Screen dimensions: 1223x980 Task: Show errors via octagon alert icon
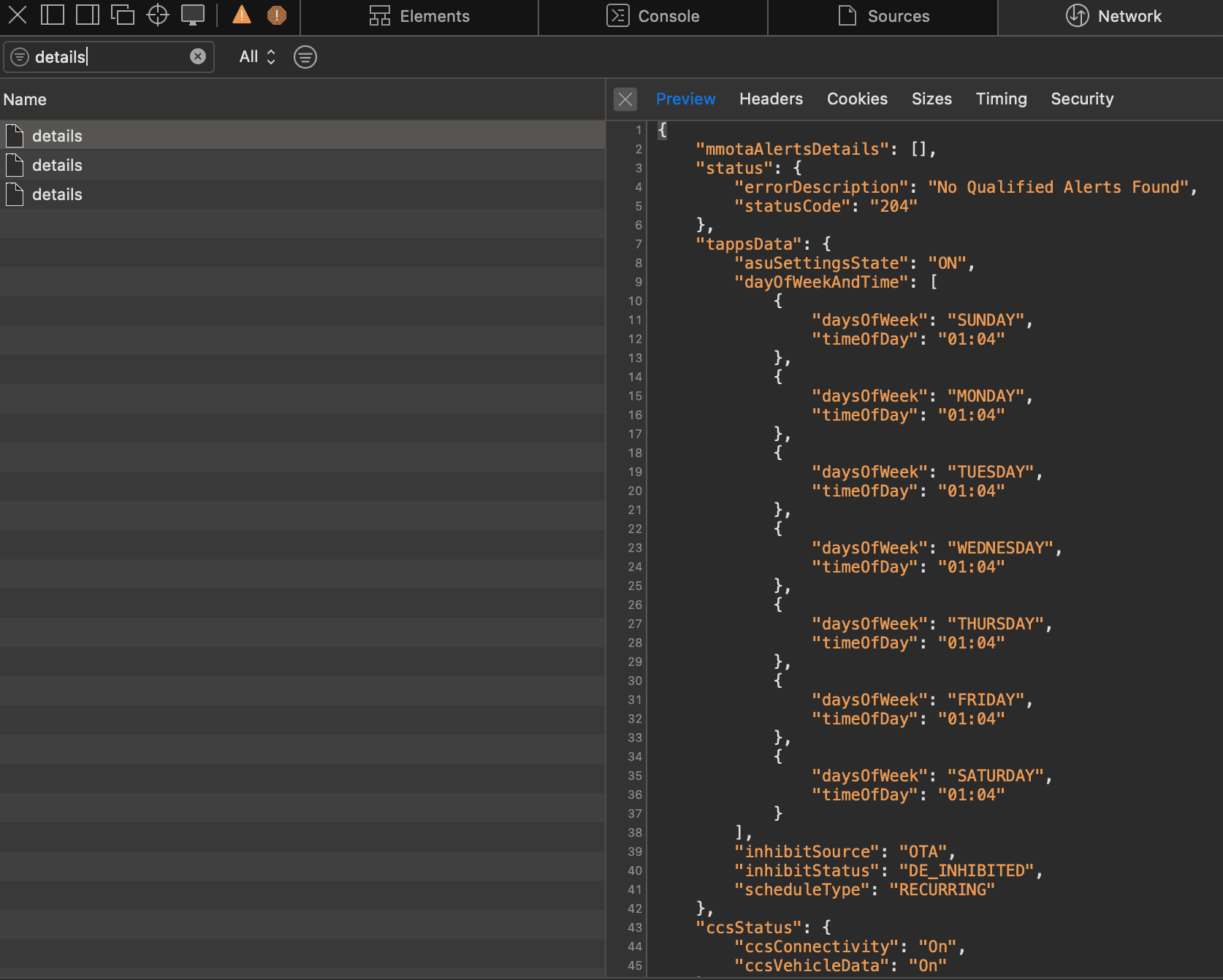pos(277,15)
